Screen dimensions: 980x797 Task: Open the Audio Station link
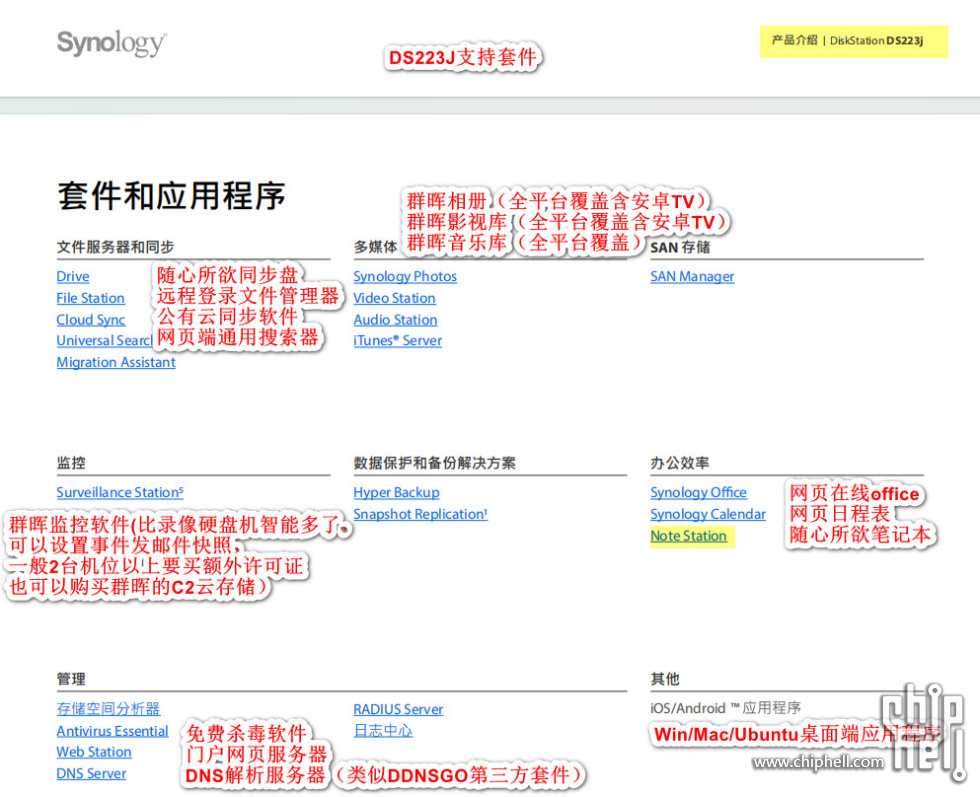click(396, 319)
